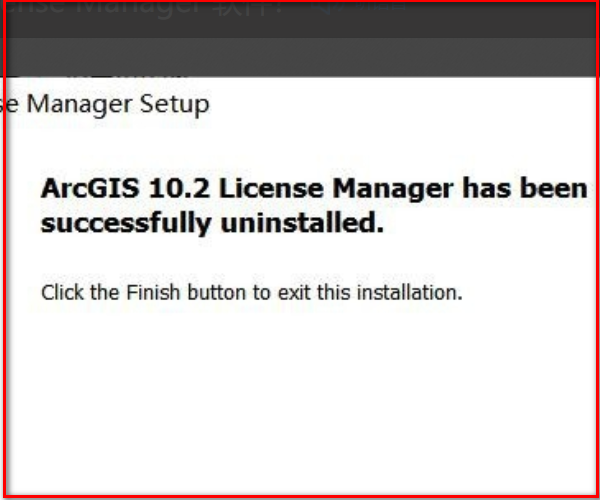
Task: Click the blank white area below the instruction
Action: click(x=300, y=400)
